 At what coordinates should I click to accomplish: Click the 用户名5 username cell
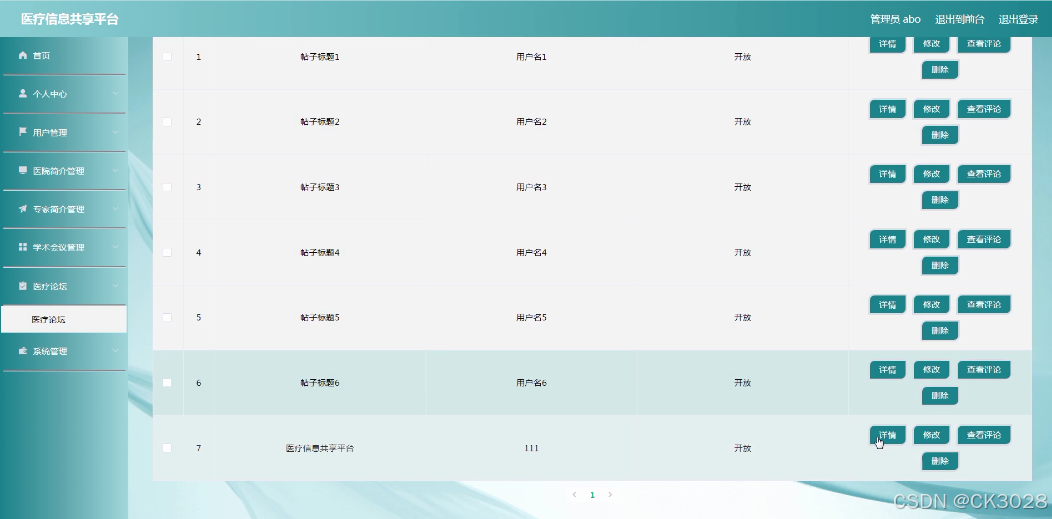(x=531, y=317)
